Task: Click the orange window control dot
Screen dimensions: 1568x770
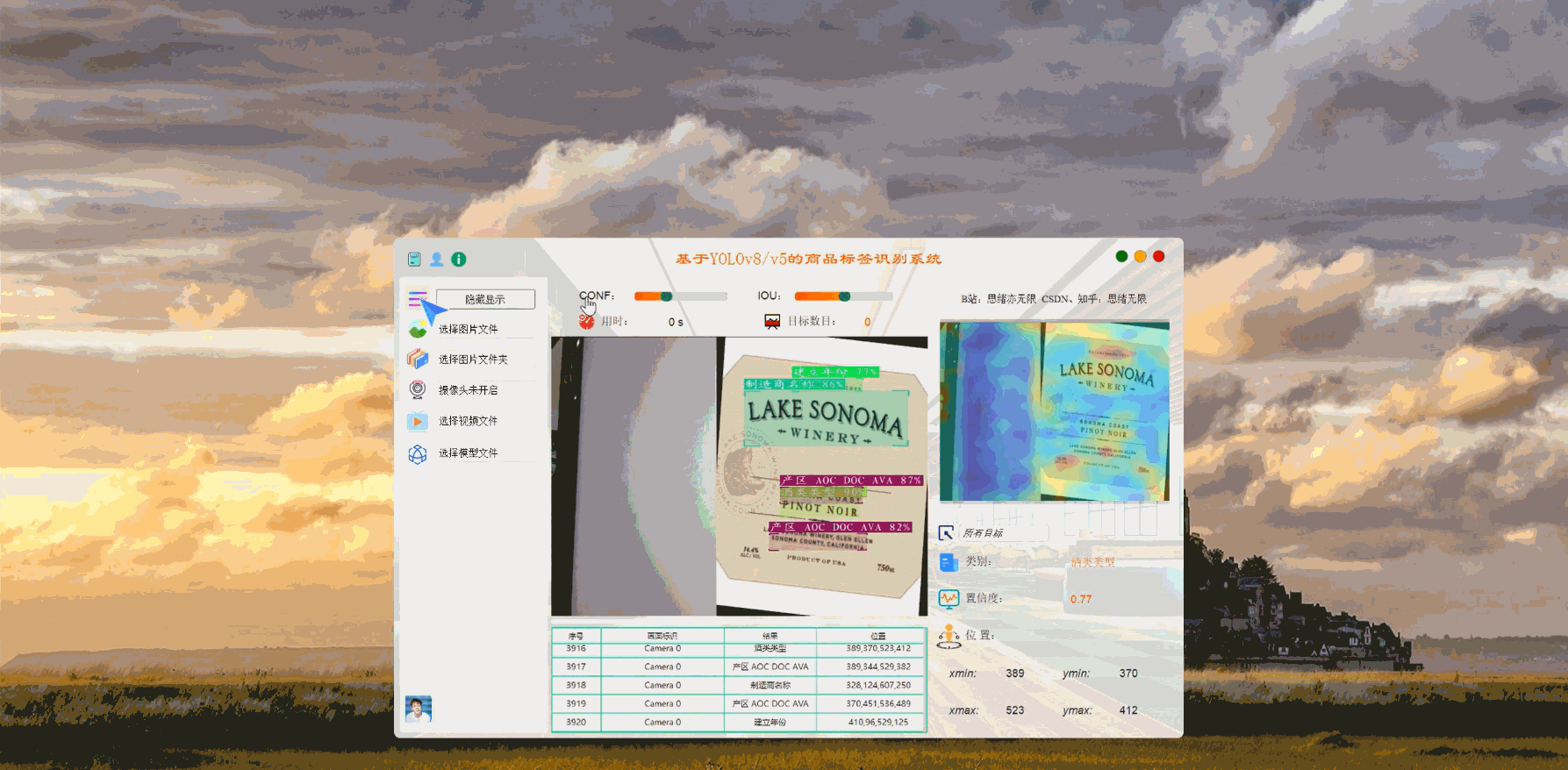Action: click(1140, 256)
